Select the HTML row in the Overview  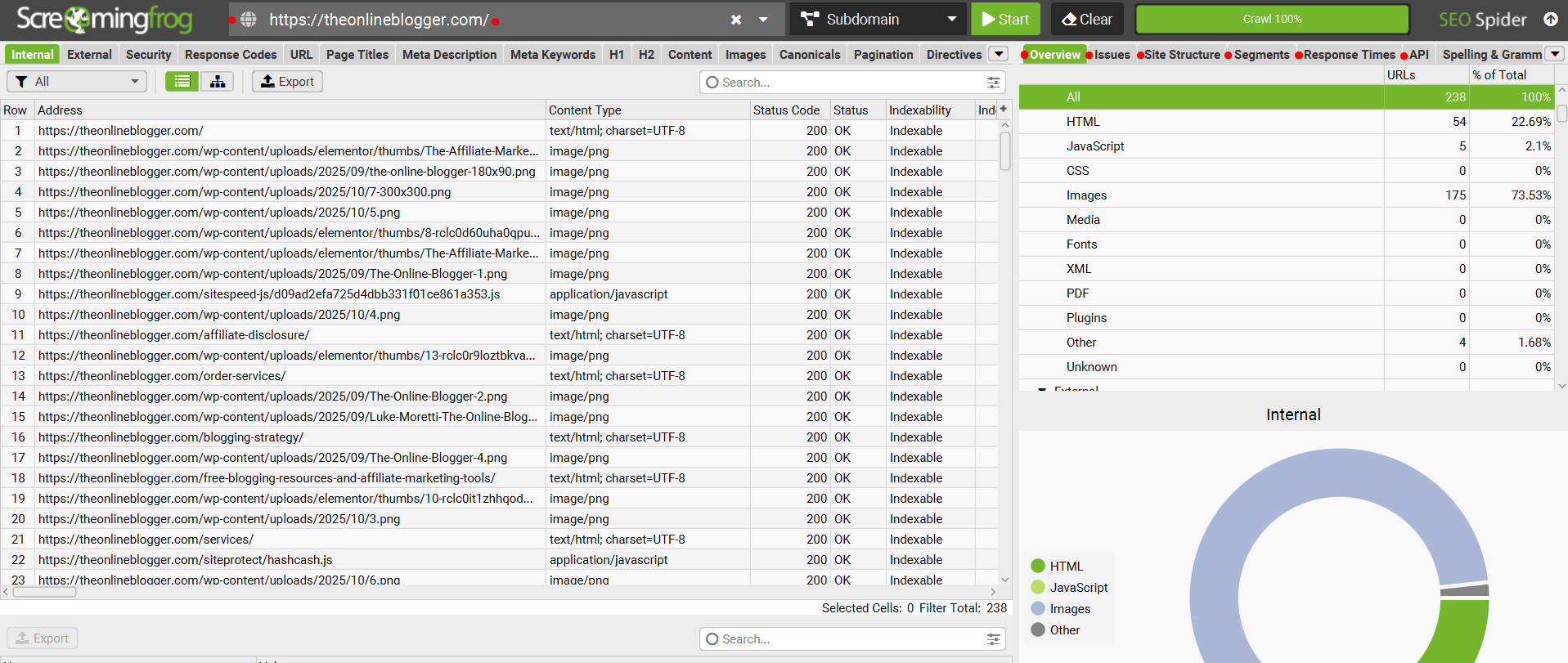pos(1286,121)
